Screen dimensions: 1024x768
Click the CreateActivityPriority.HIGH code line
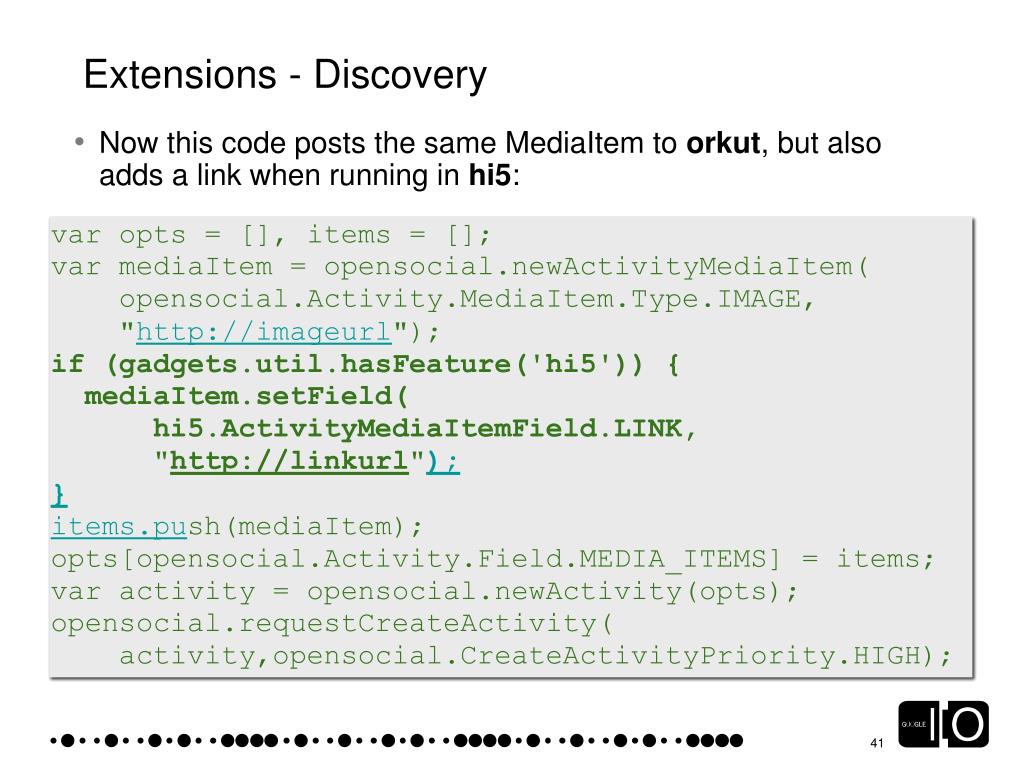tap(535, 656)
